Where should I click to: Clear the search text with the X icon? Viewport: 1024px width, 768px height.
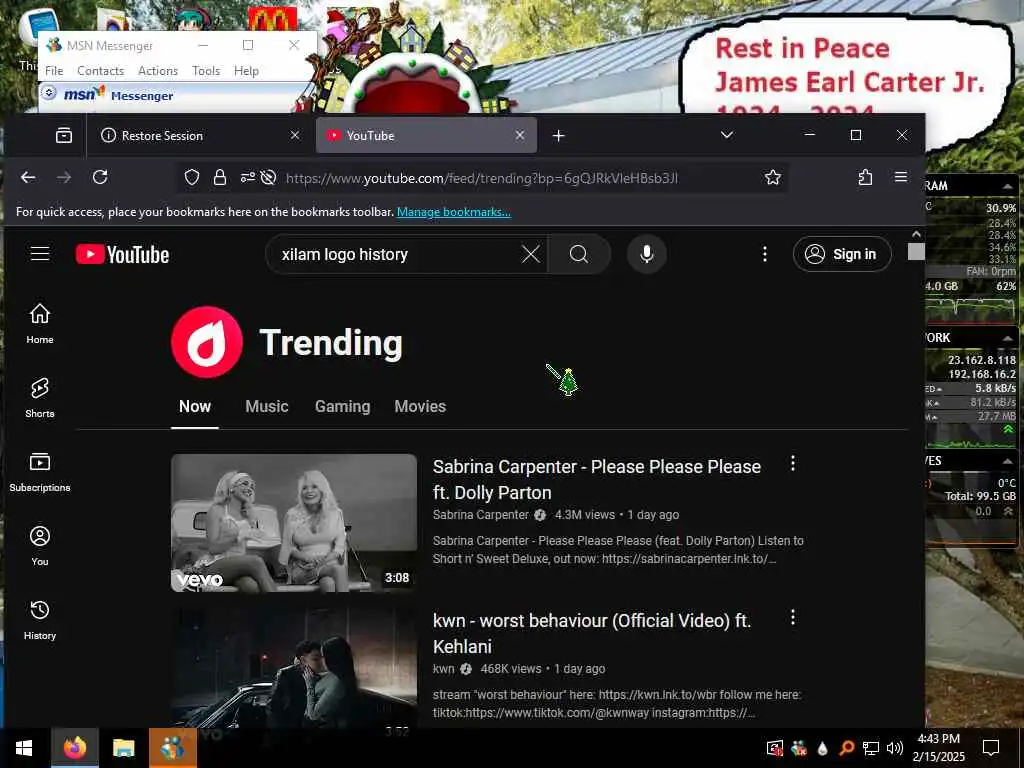(x=531, y=254)
